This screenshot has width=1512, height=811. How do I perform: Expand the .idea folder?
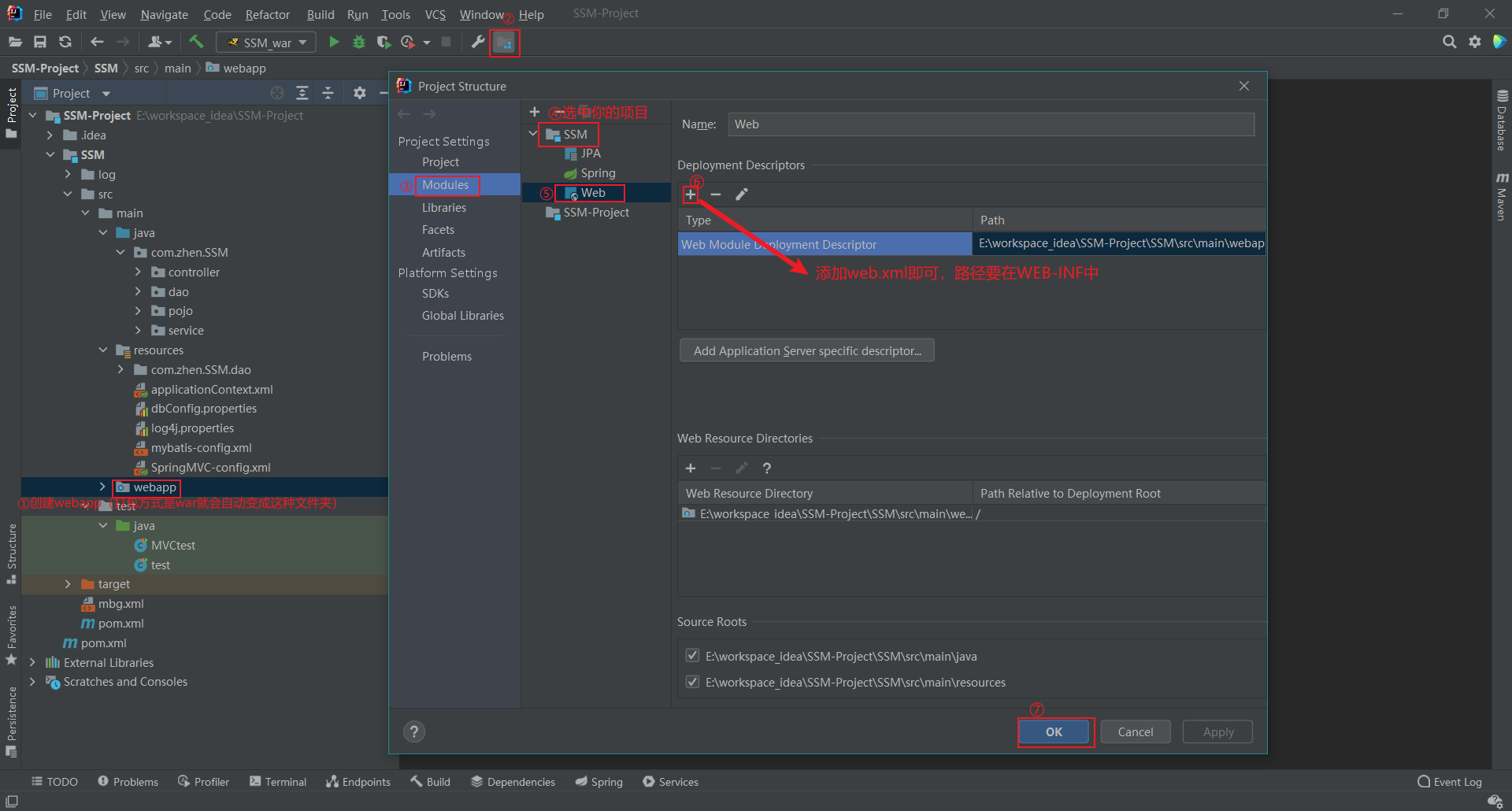click(50, 135)
